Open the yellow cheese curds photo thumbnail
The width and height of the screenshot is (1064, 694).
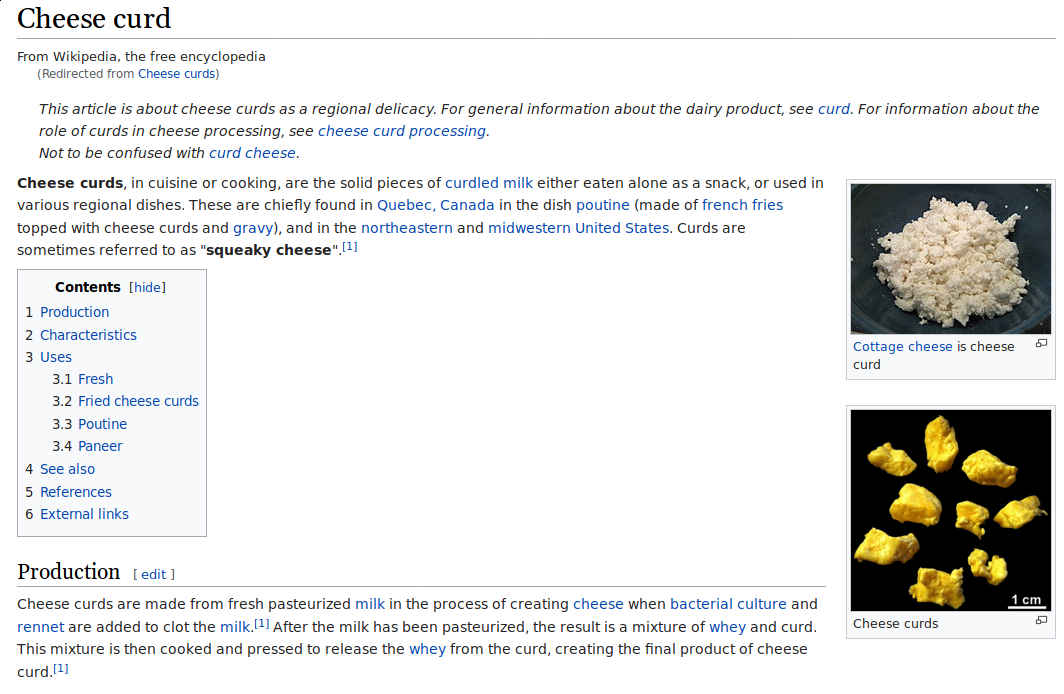point(951,510)
